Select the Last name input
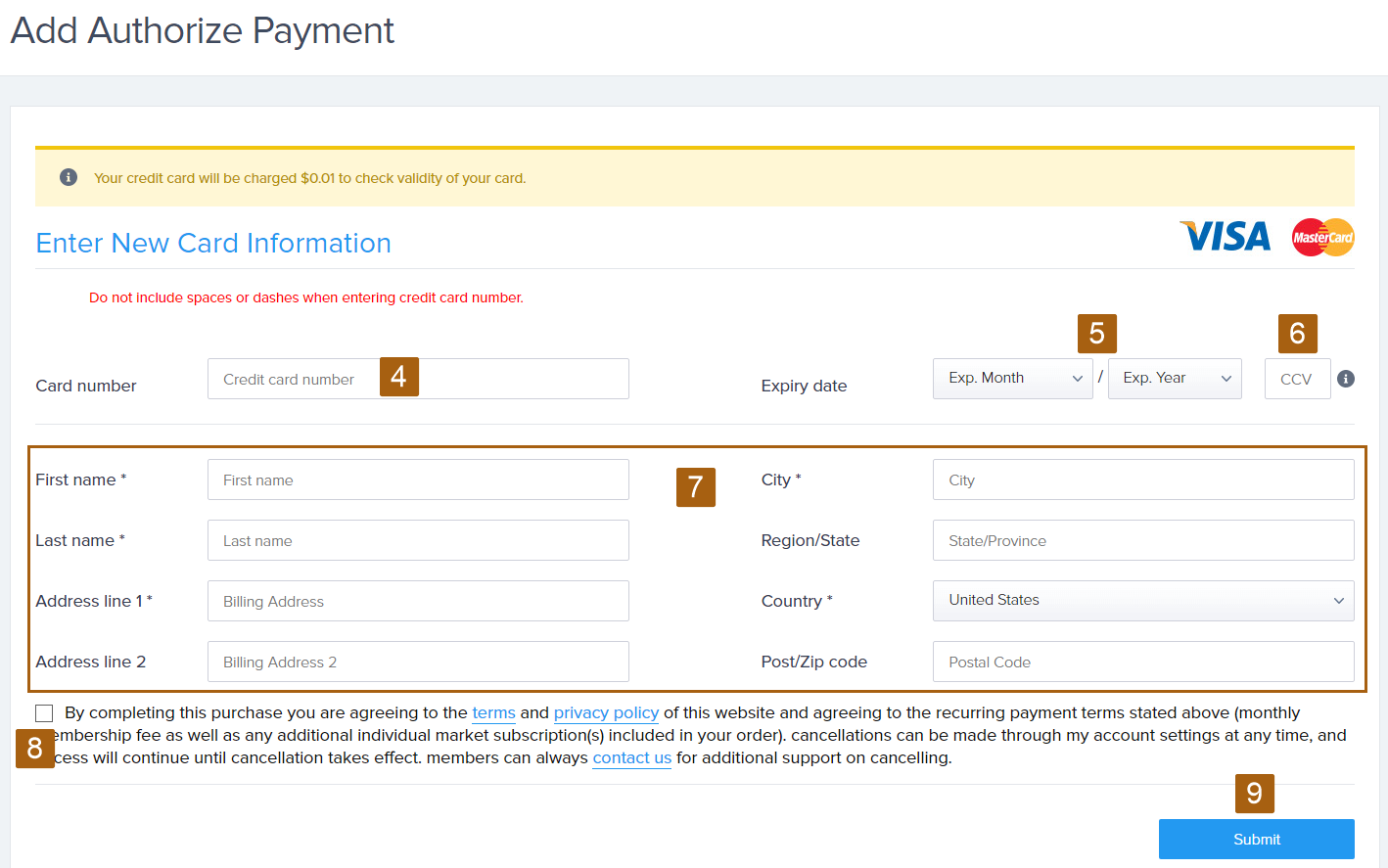 (418, 541)
